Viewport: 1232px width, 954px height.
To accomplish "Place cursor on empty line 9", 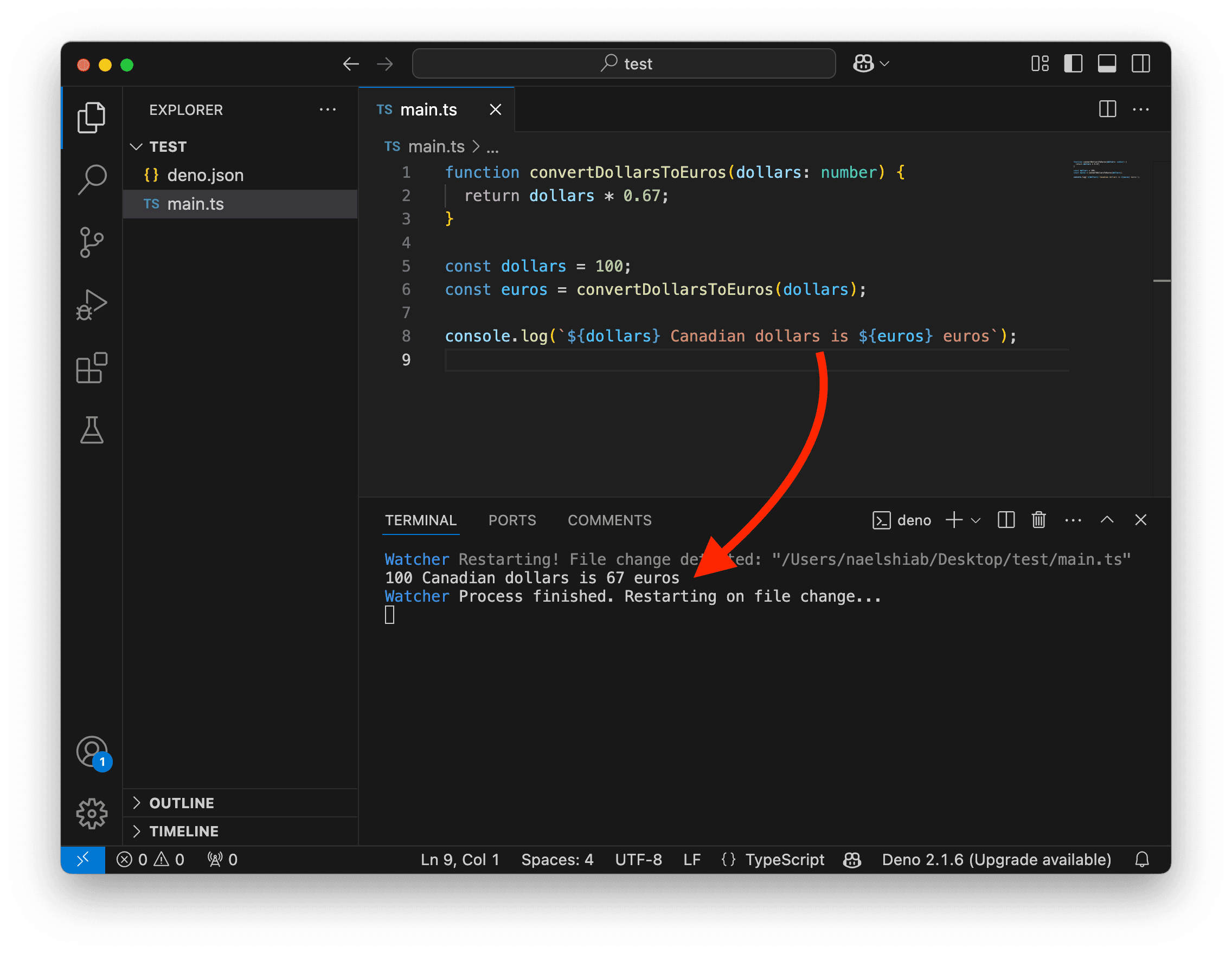I will (x=756, y=360).
